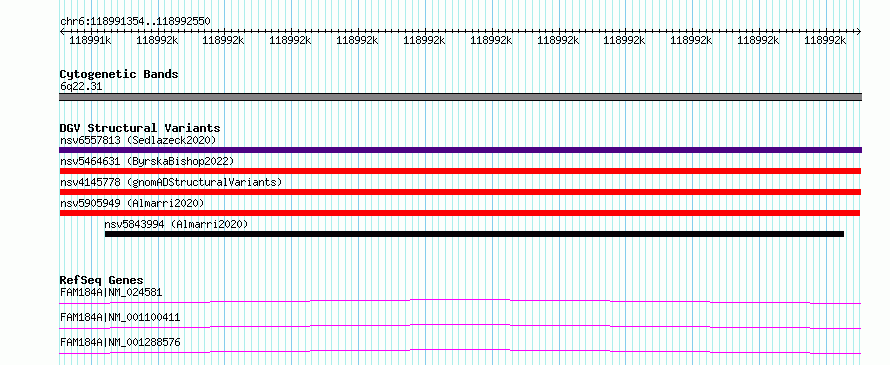Image resolution: width=890 pixels, height=365 pixels.
Task: Click the purple nsv6557813 variant bar
Action: point(460,150)
